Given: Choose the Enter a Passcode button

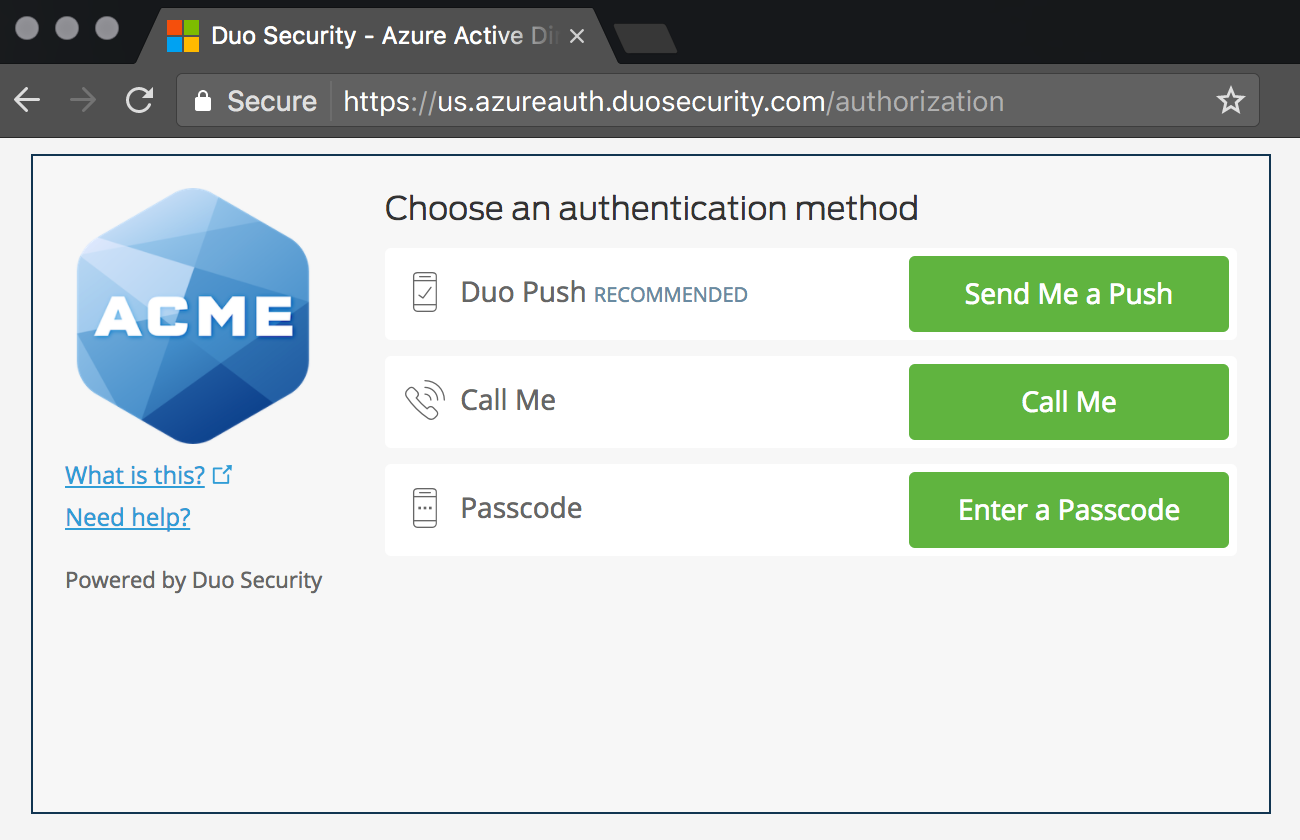Looking at the screenshot, I should 1068,510.
